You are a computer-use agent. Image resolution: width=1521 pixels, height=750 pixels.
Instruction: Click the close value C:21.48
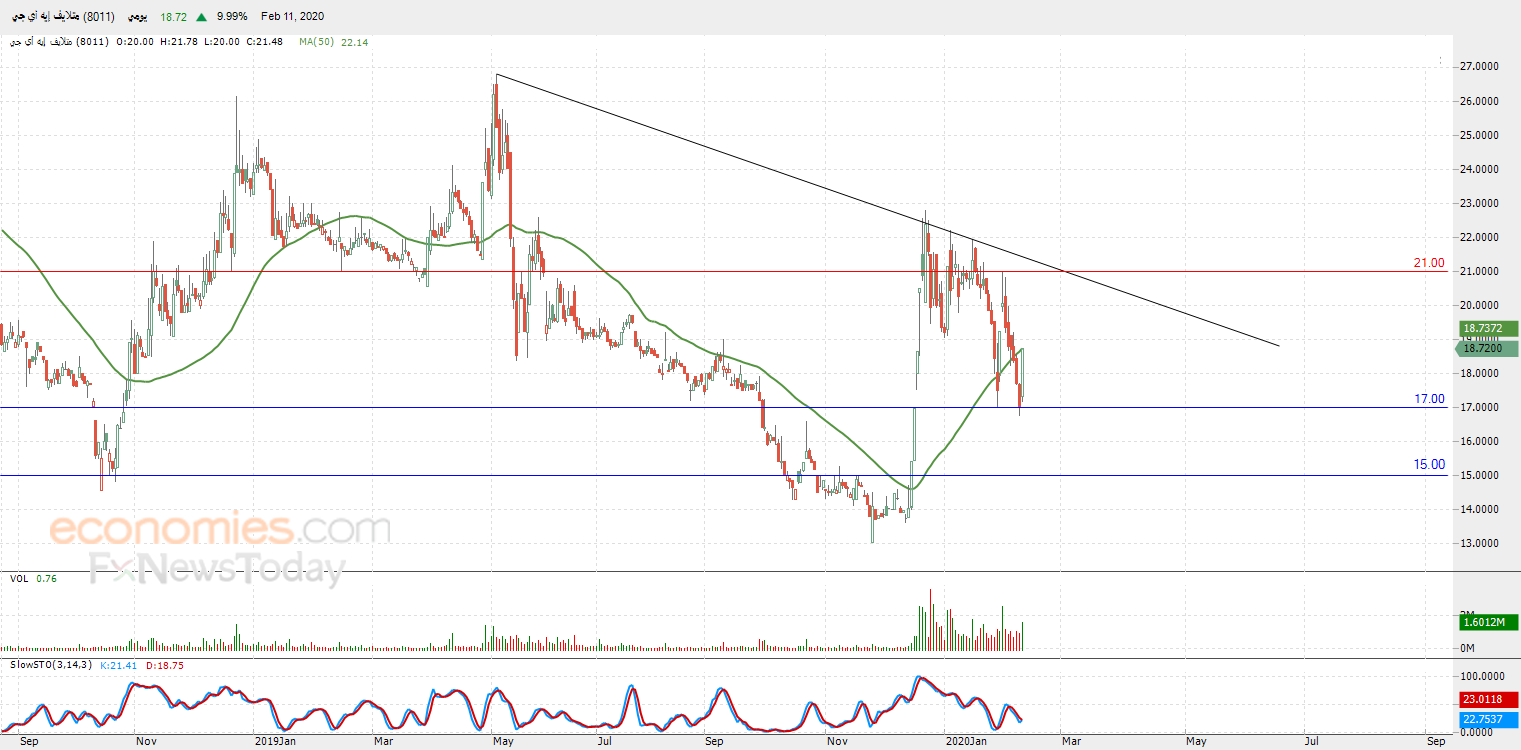265,43
